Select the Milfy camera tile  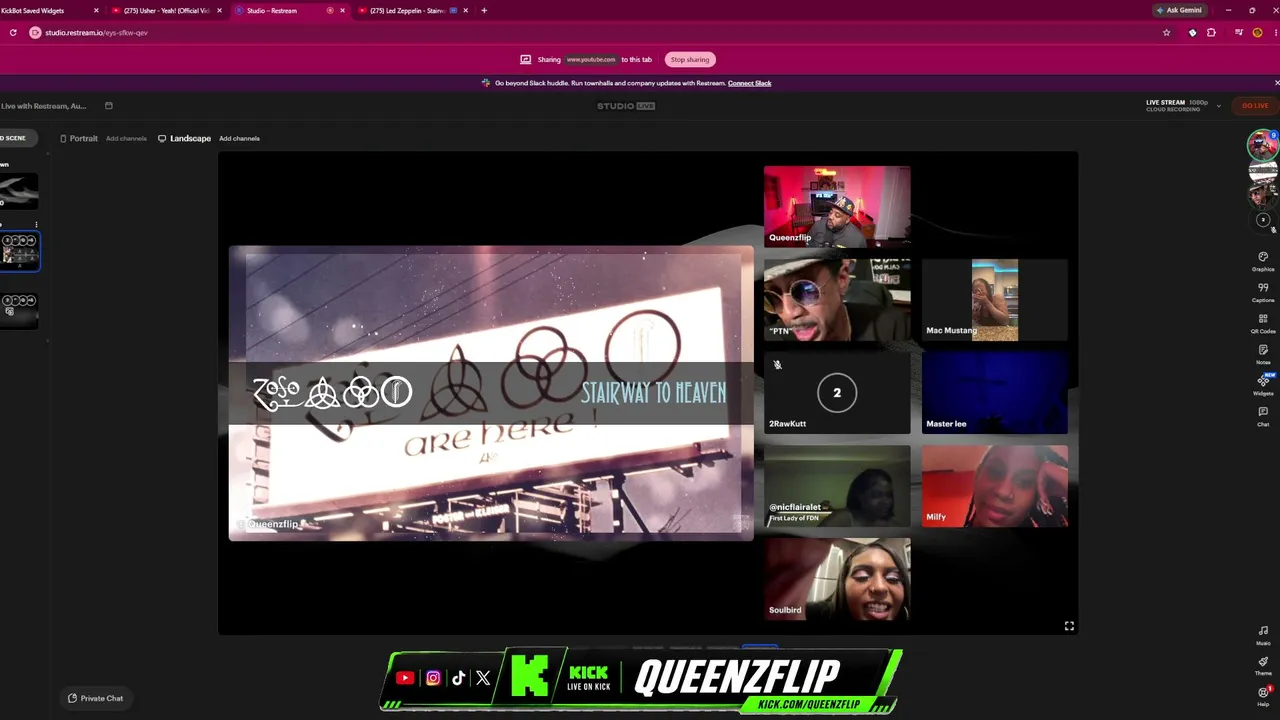(x=995, y=486)
